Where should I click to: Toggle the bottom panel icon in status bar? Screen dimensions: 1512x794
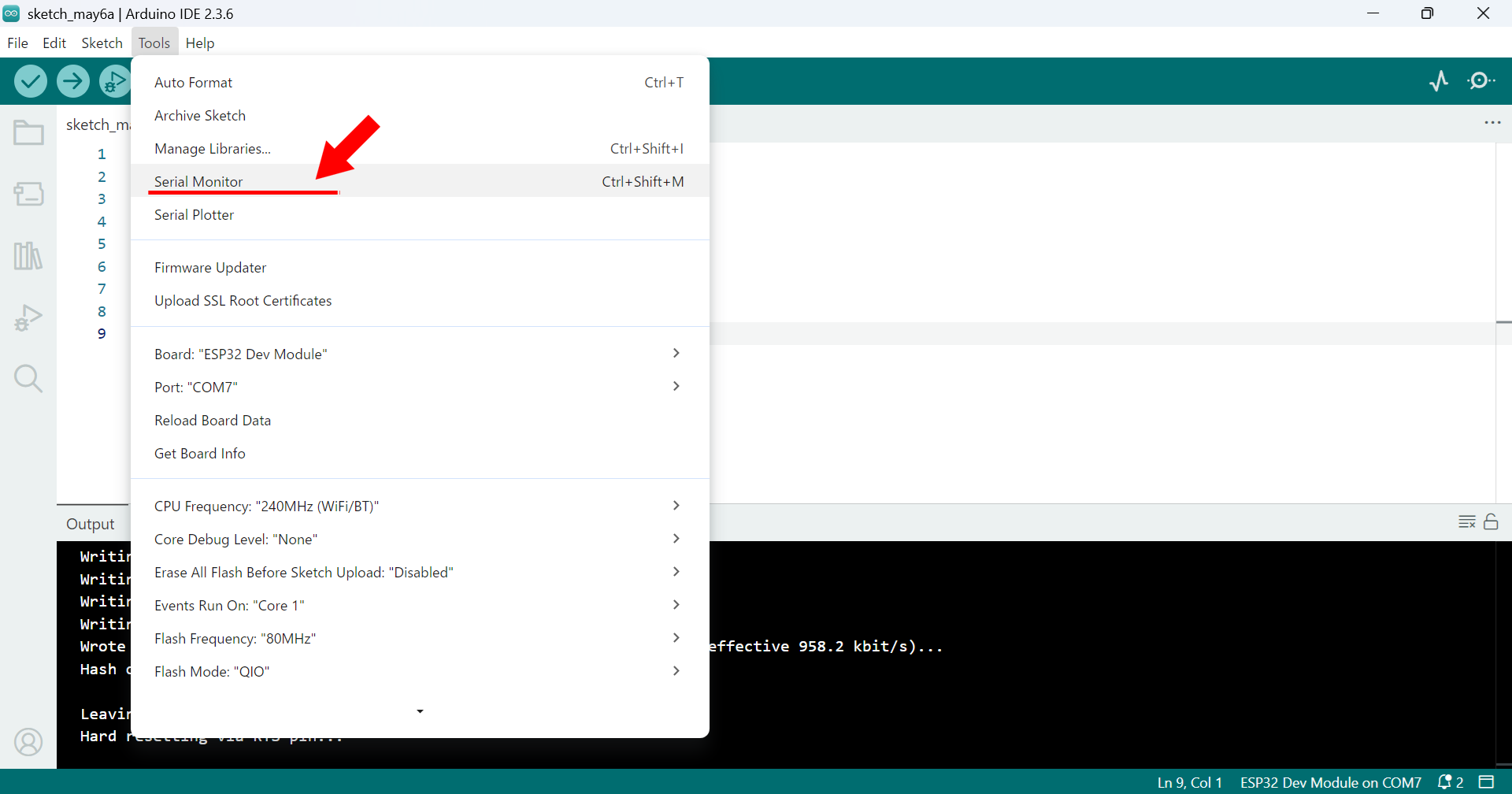coord(1486,782)
